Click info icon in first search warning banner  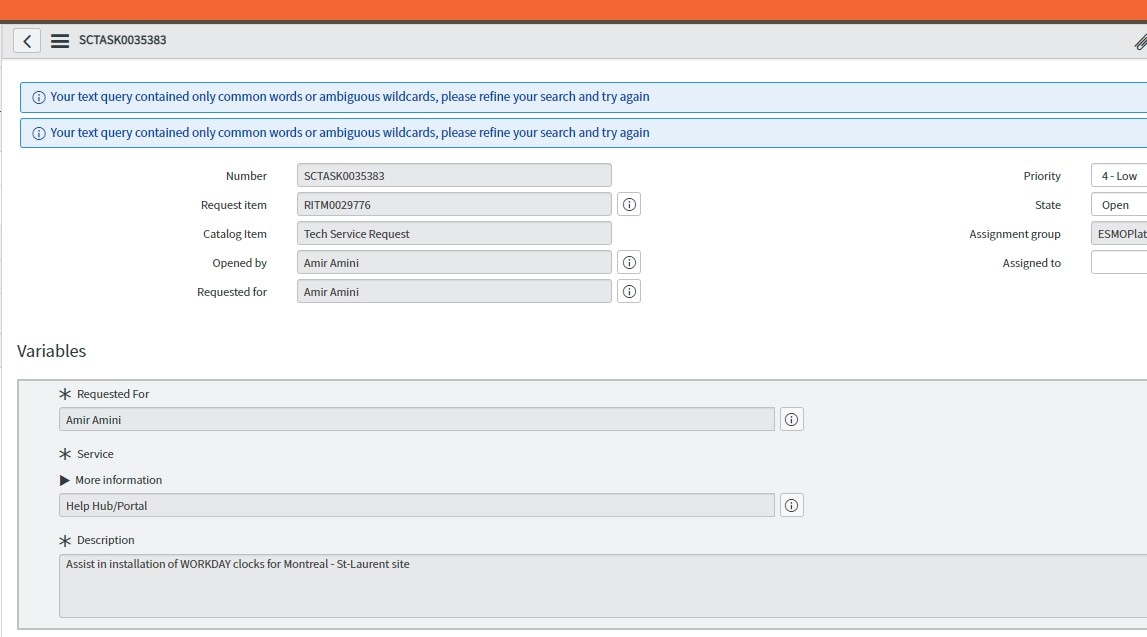tap(37, 96)
